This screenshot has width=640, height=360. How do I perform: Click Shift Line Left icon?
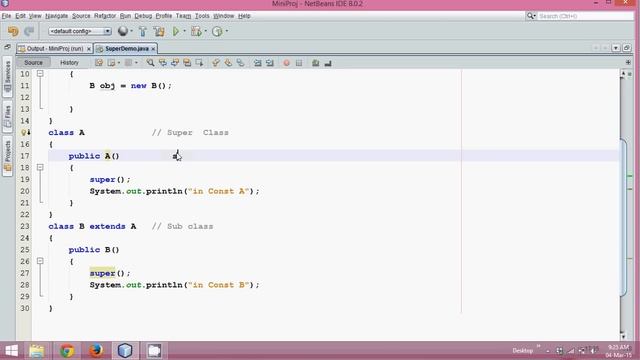point(258,63)
